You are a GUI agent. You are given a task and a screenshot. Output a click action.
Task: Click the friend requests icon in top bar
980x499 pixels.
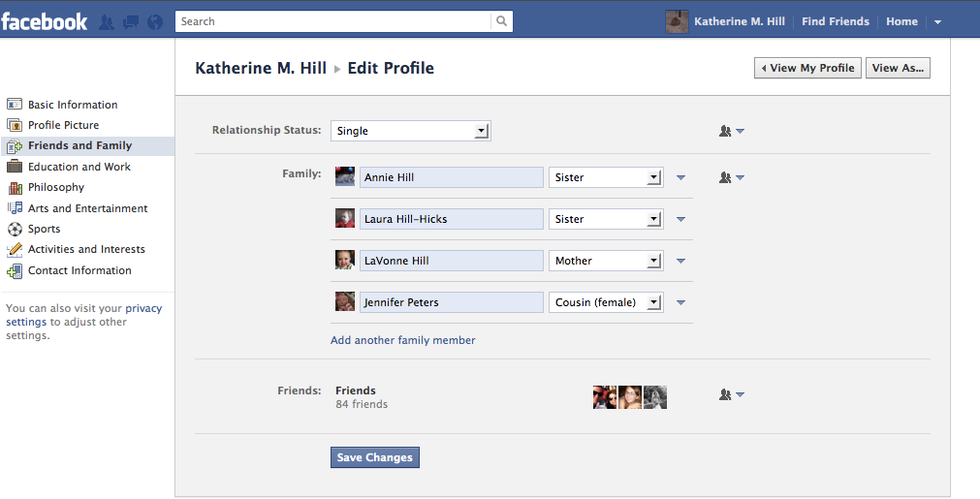[x=107, y=22]
